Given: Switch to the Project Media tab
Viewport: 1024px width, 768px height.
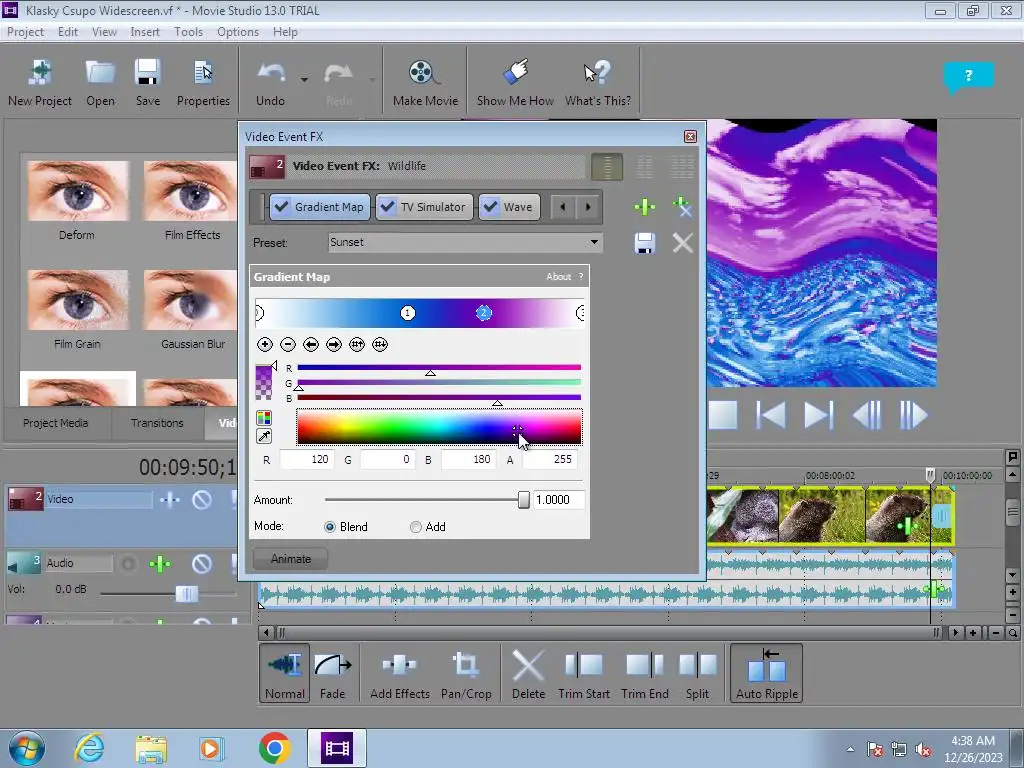Looking at the screenshot, I should pyautogui.click(x=56, y=423).
